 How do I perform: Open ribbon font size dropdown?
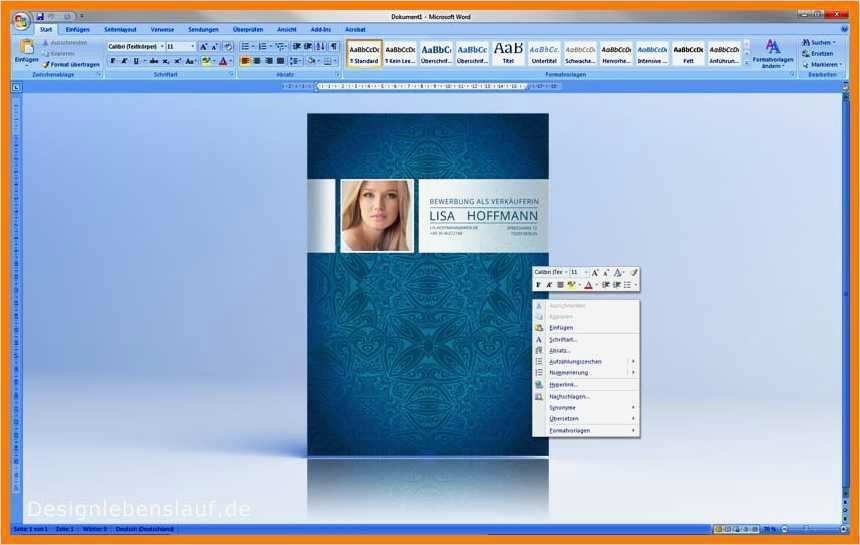point(193,47)
